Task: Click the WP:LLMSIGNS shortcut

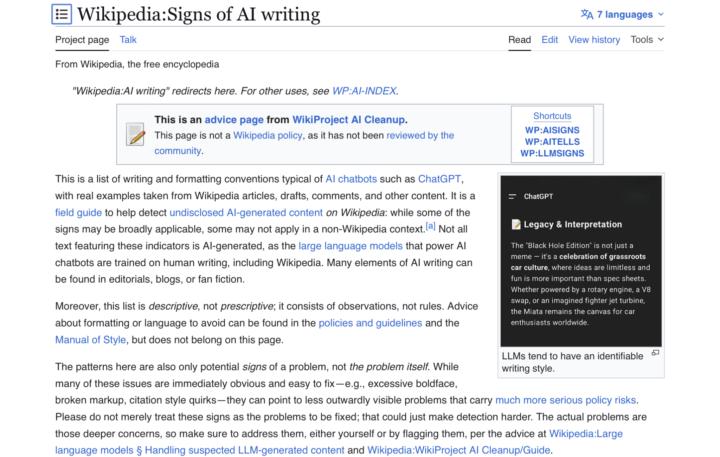Action: 552,153
